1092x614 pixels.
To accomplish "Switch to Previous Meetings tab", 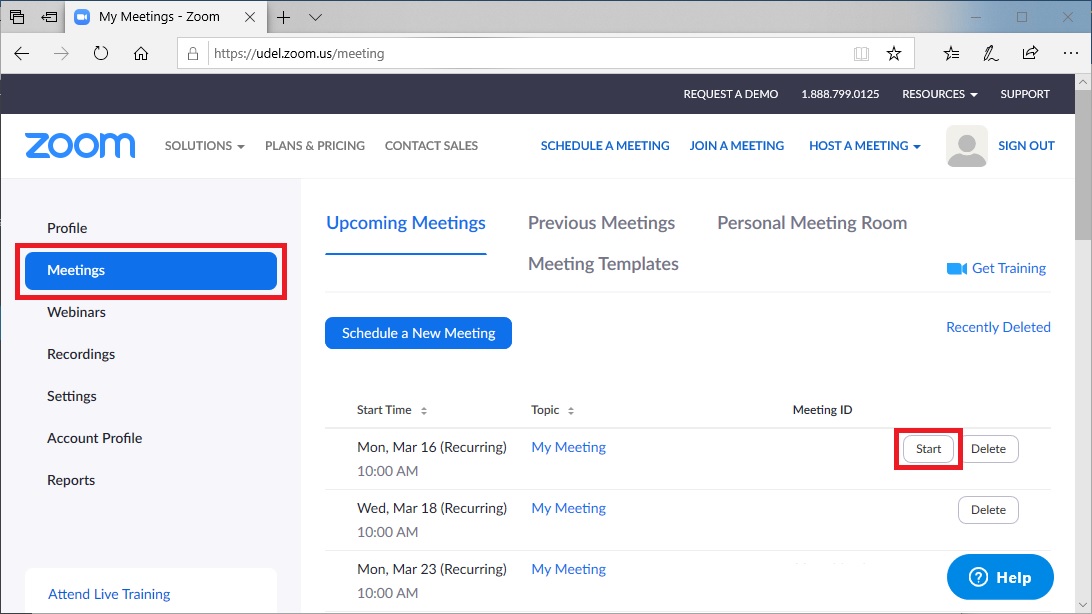I will pyautogui.click(x=601, y=223).
